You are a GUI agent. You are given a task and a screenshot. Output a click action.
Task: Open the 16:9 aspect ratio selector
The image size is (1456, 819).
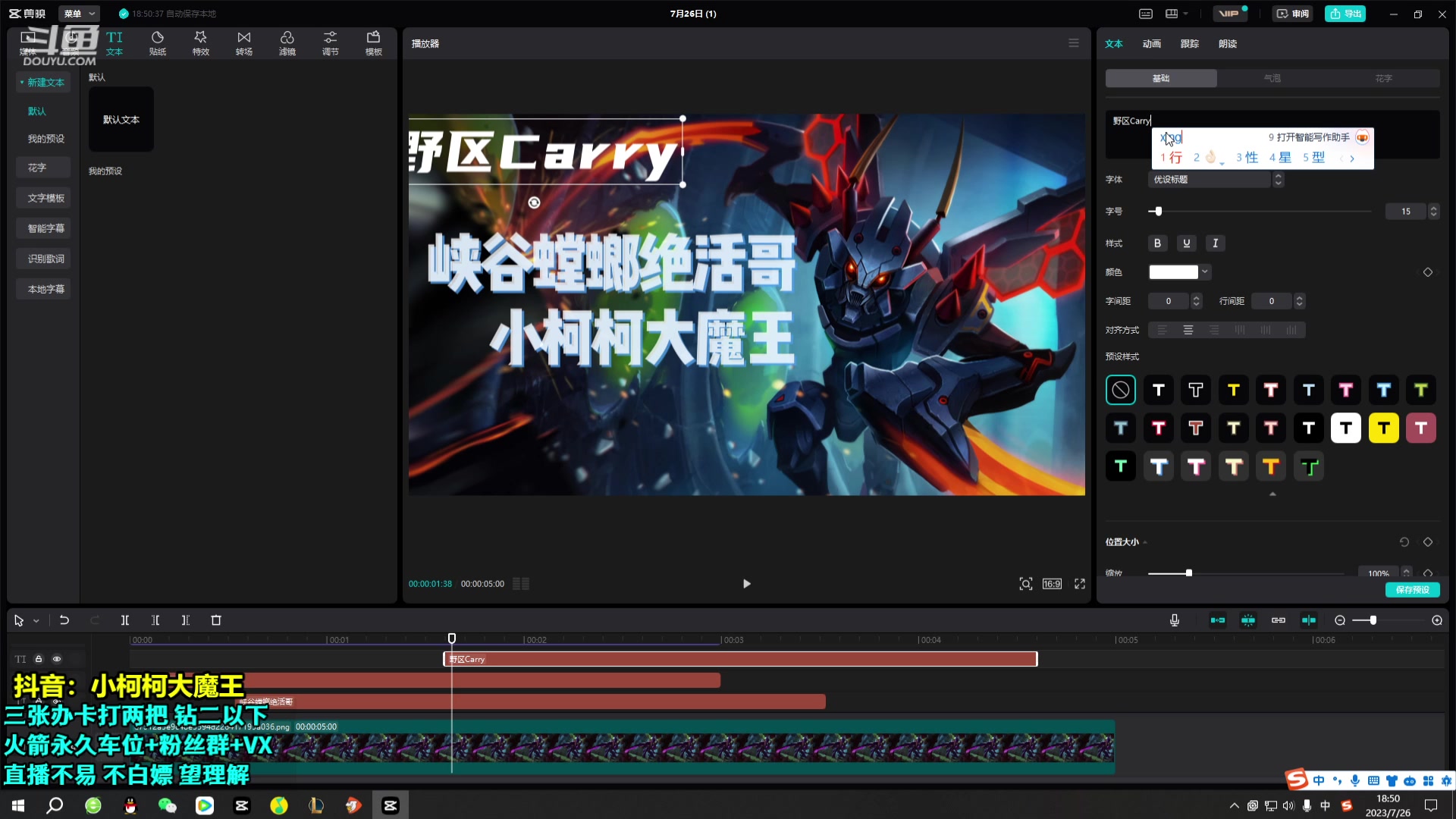[1052, 584]
